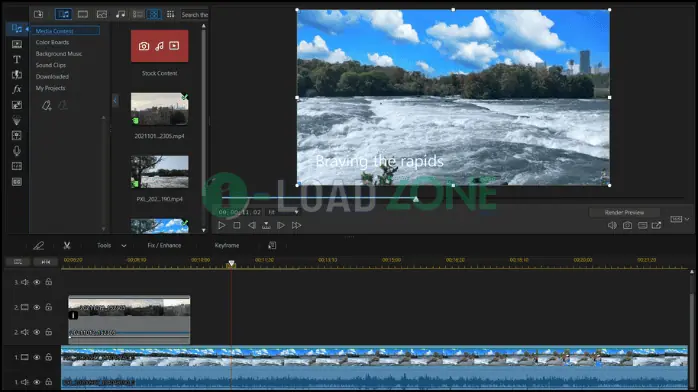Open the preview Fit zoom dropdown
The height and width of the screenshot is (392, 698).
(283, 212)
